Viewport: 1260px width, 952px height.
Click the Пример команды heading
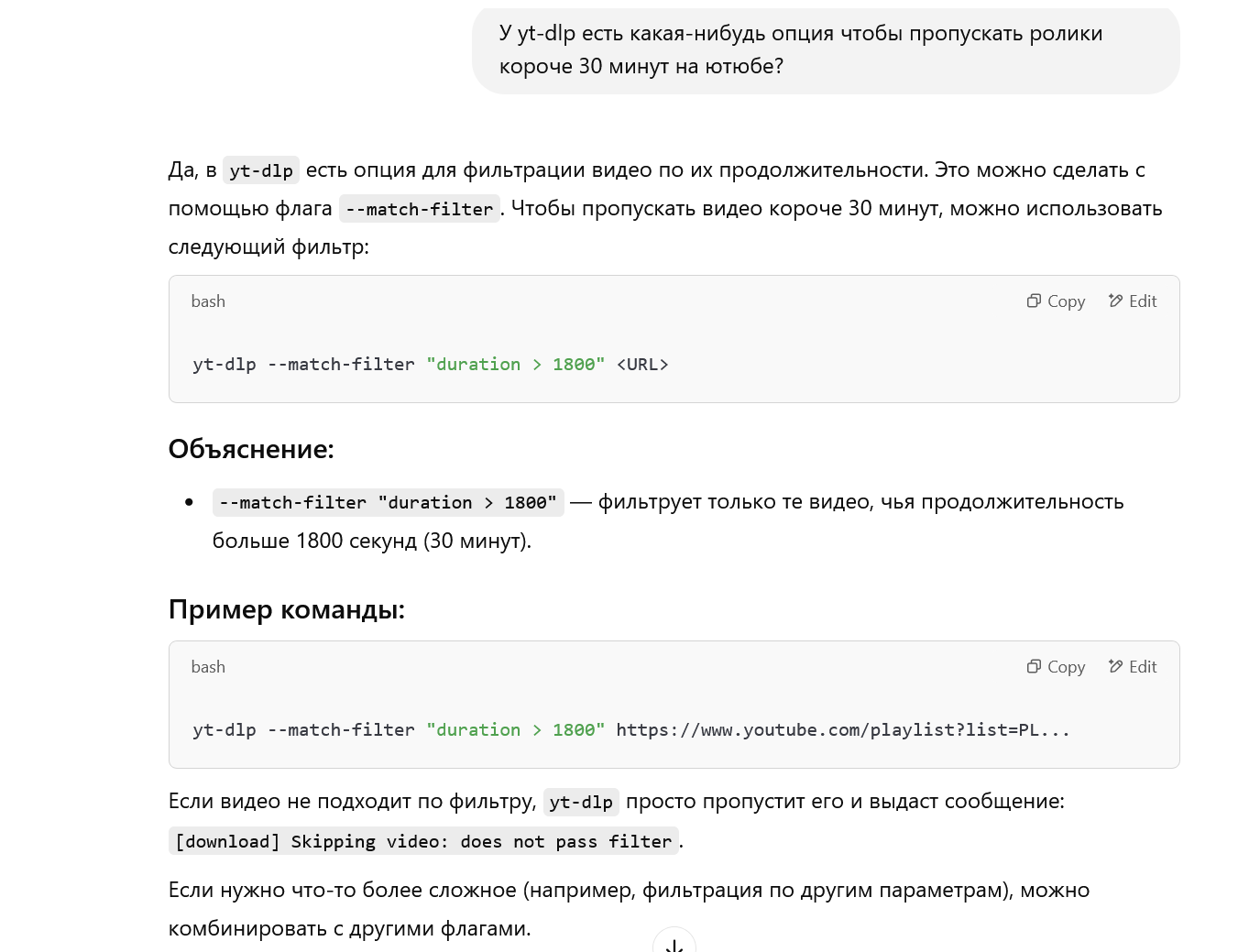(x=287, y=609)
